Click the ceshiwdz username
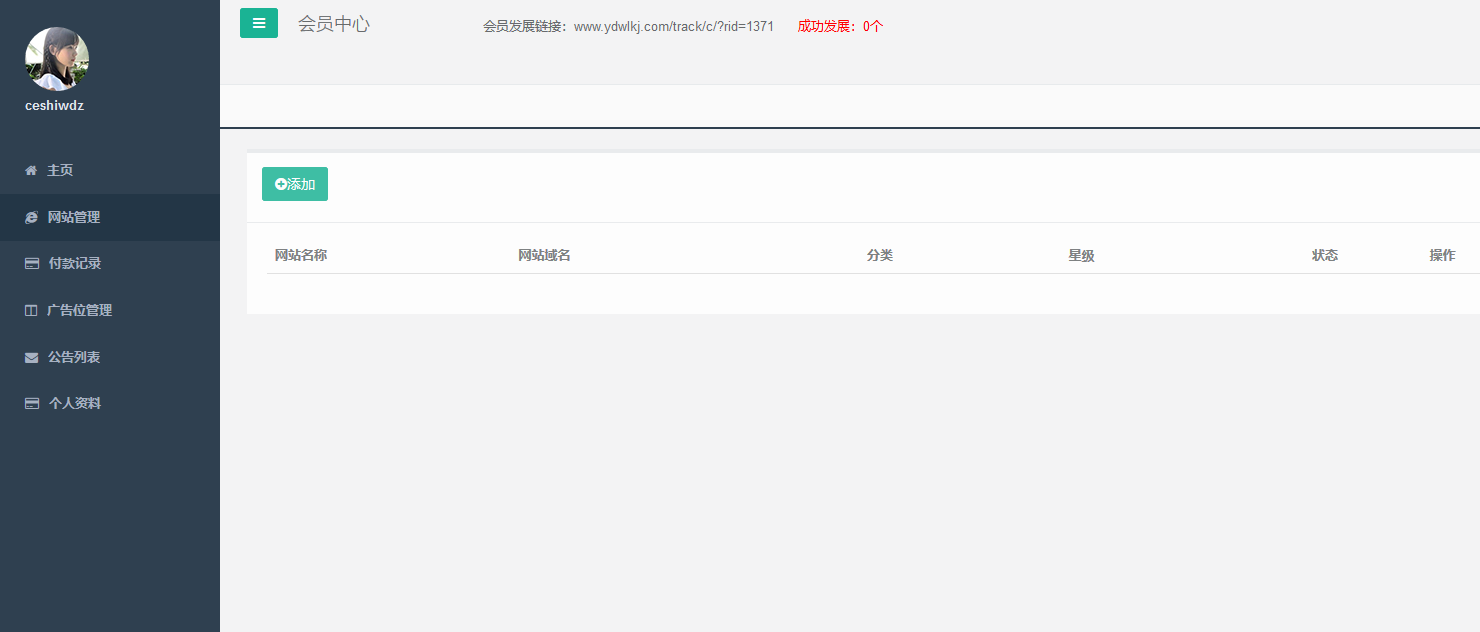 pyautogui.click(x=54, y=106)
